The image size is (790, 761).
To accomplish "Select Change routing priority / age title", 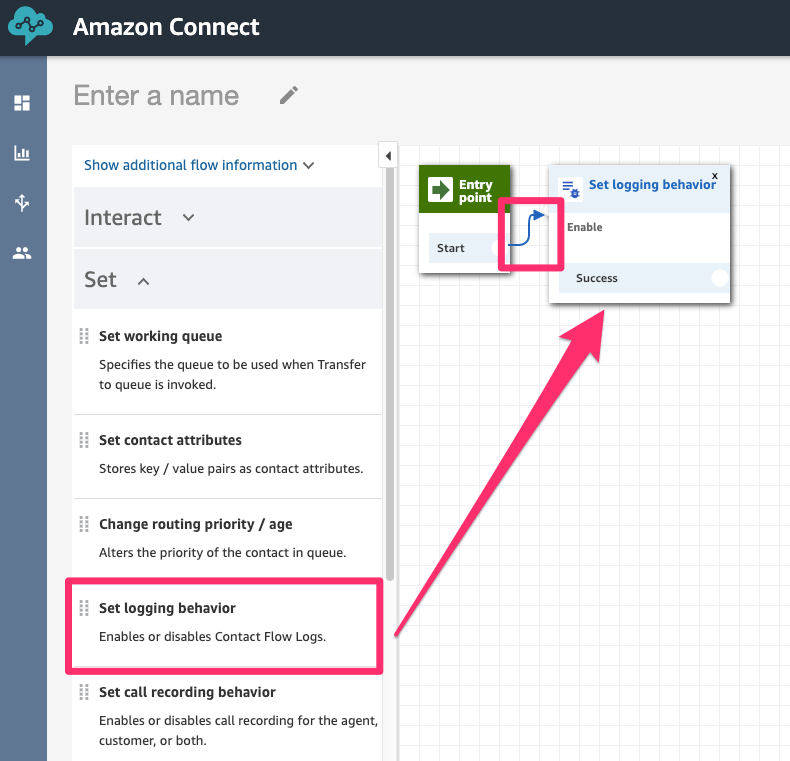I will 195,524.
